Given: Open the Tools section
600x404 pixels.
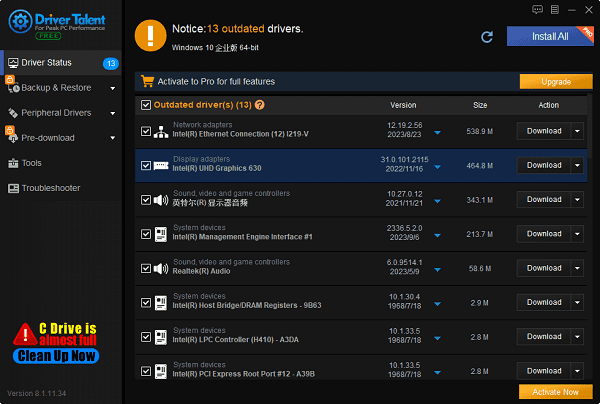Looking at the screenshot, I should [61, 163].
